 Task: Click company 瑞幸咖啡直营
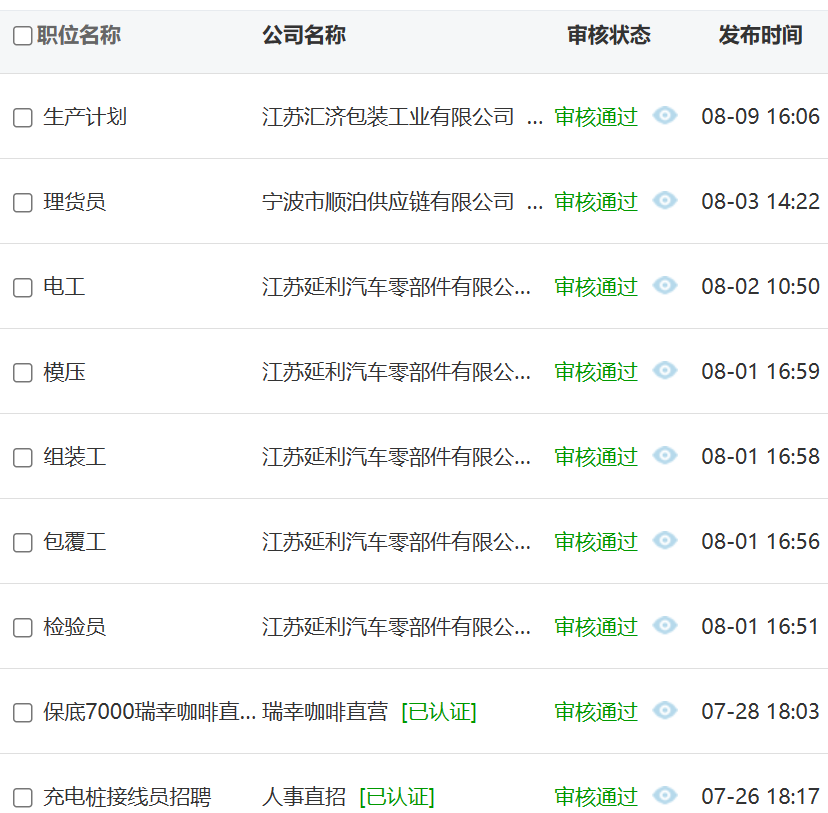tap(325, 712)
